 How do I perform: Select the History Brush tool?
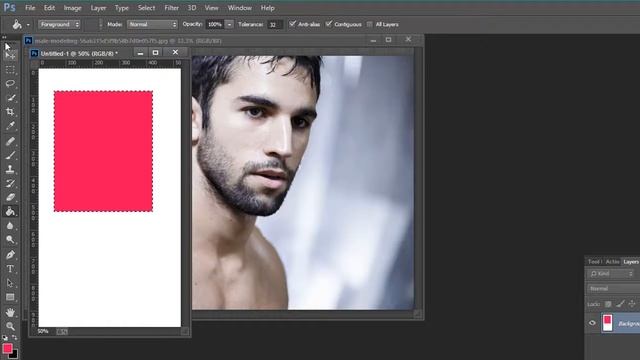point(10,183)
